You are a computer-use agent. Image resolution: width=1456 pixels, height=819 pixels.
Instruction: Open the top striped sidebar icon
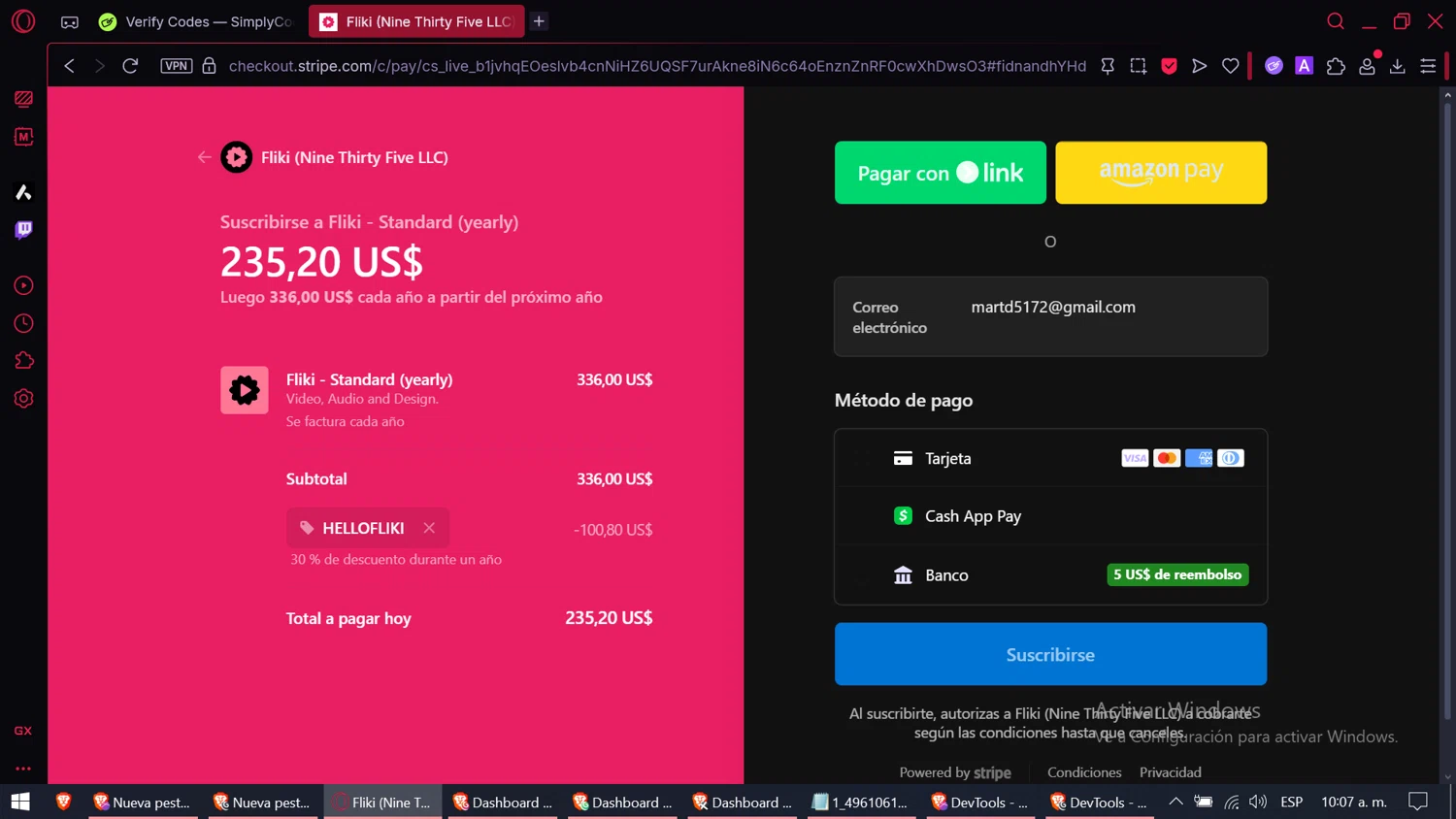pos(23,99)
